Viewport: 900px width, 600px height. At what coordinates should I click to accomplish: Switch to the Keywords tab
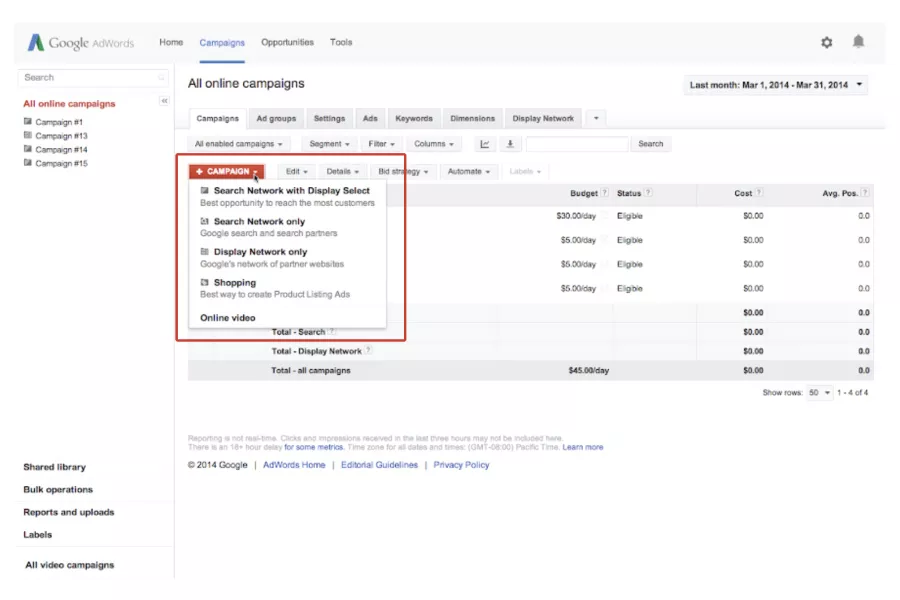413,118
